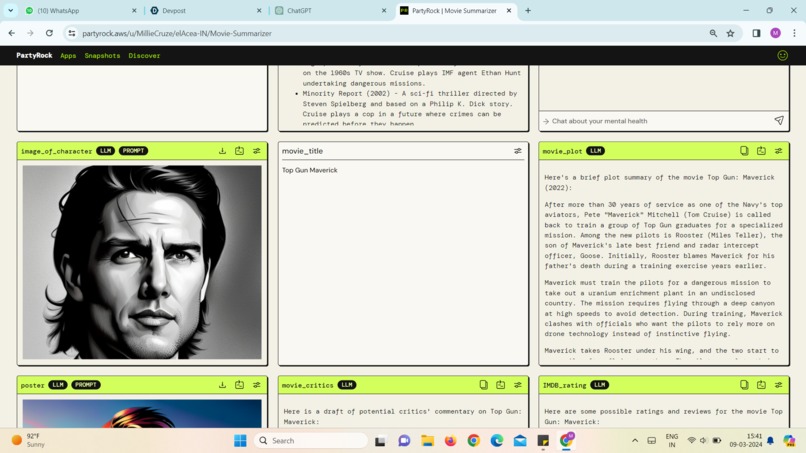
Task: Regenerate the movie_critics widget
Action: tap(501, 385)
